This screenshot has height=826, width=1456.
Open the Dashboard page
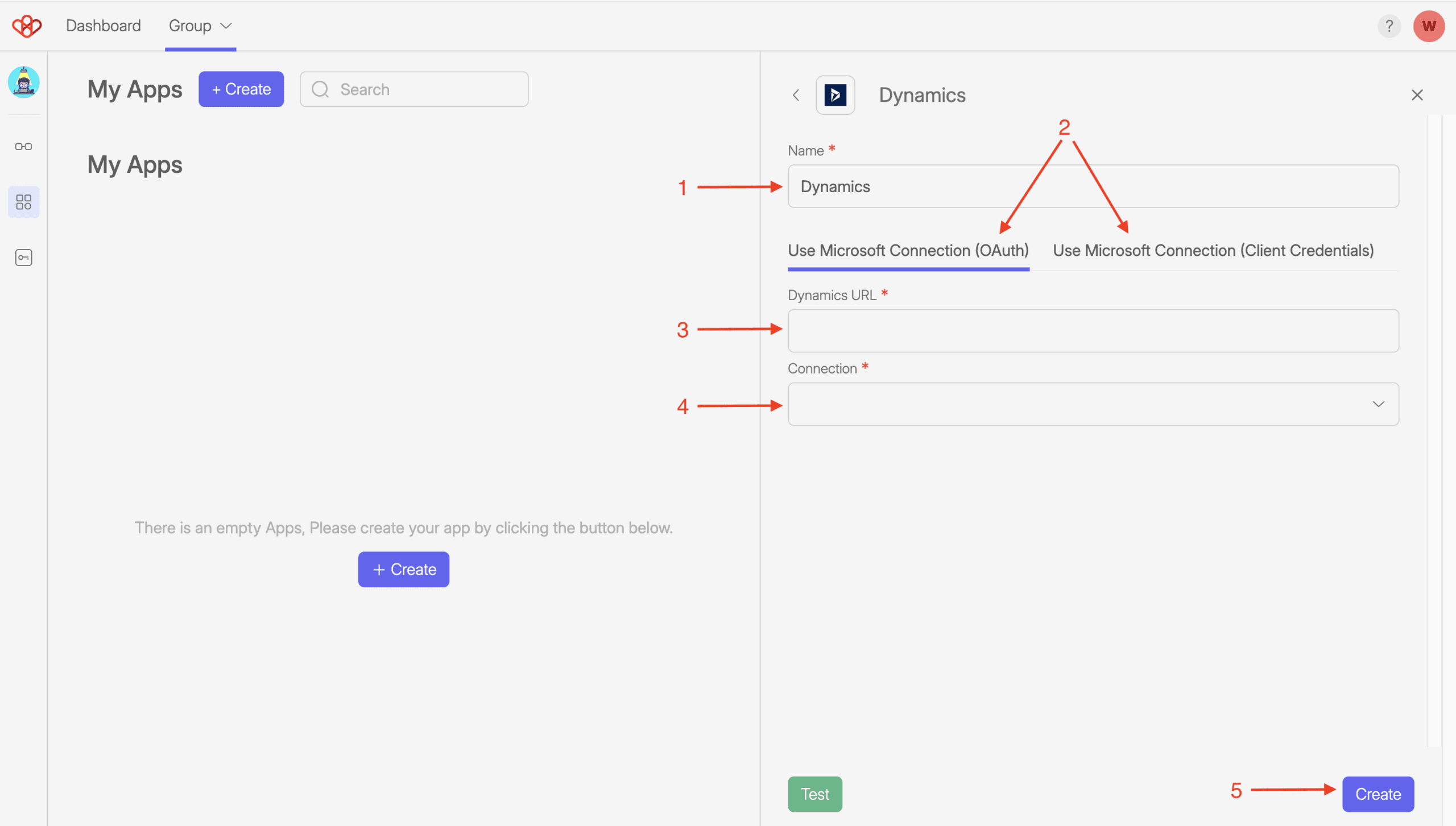point(103,26)
